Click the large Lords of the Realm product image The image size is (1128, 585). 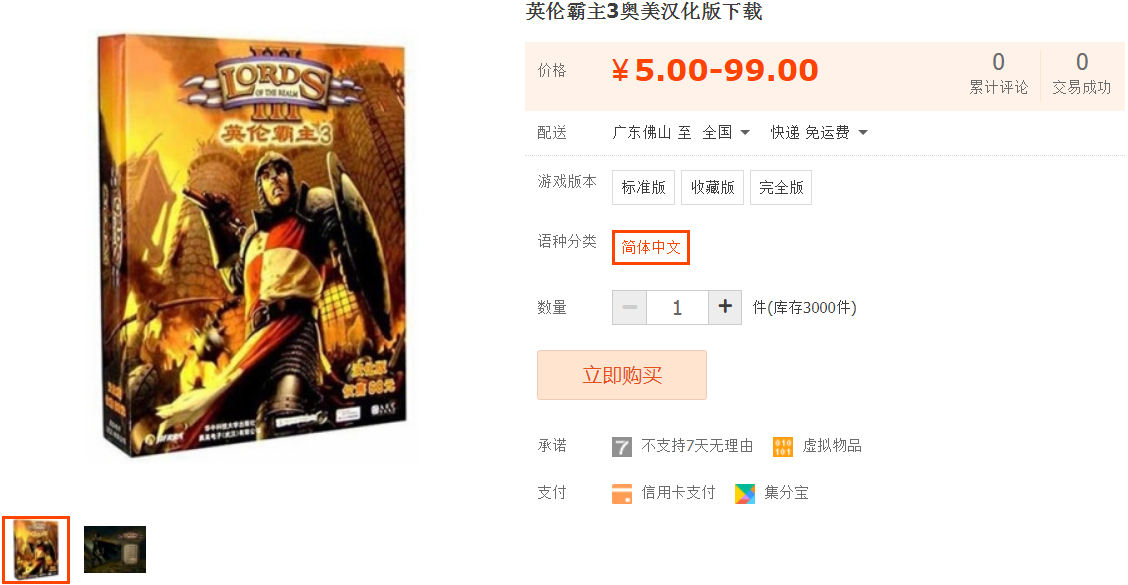[x=253, y=246]
